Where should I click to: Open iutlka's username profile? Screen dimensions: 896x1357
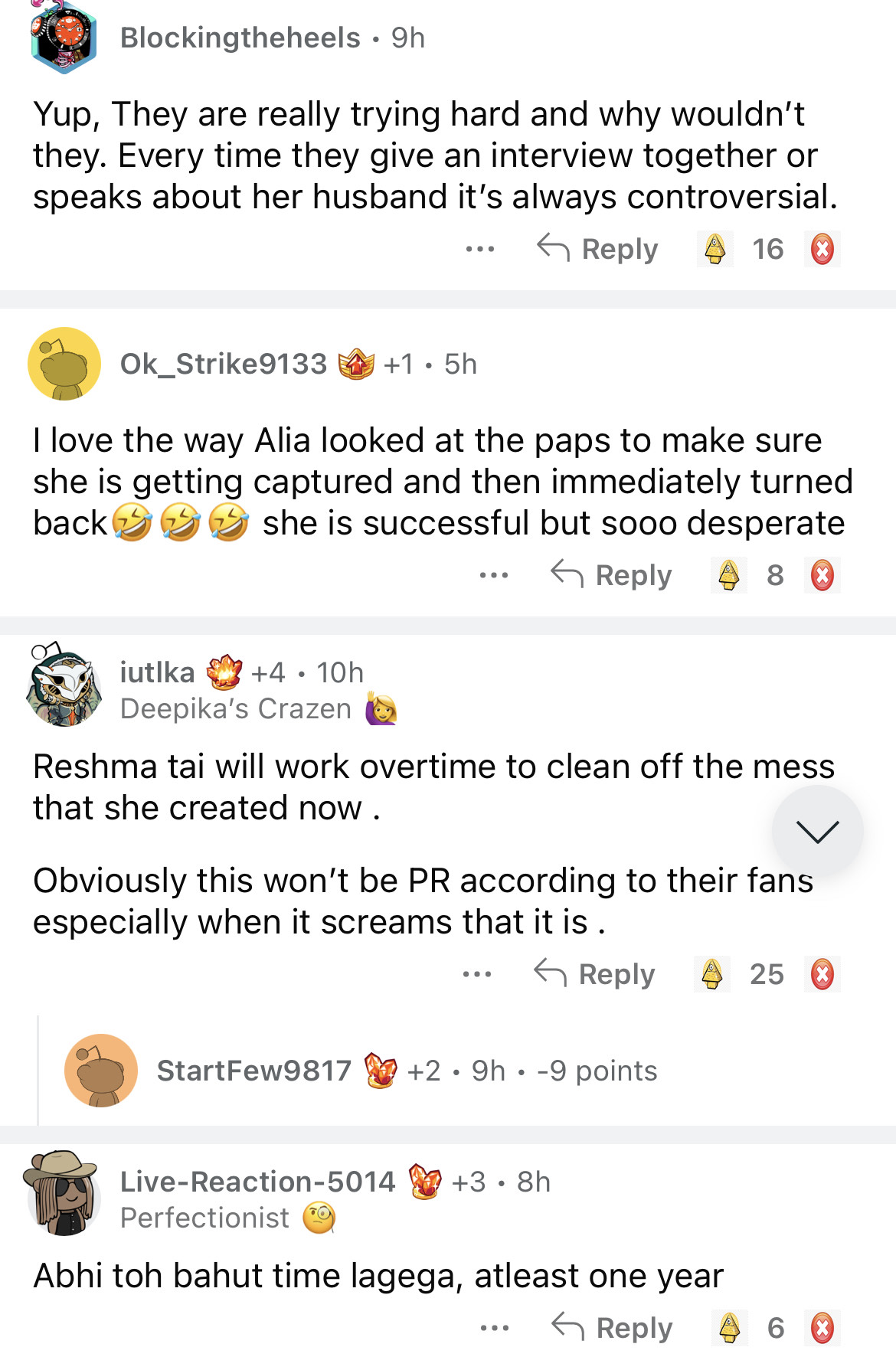coord(157,672)
